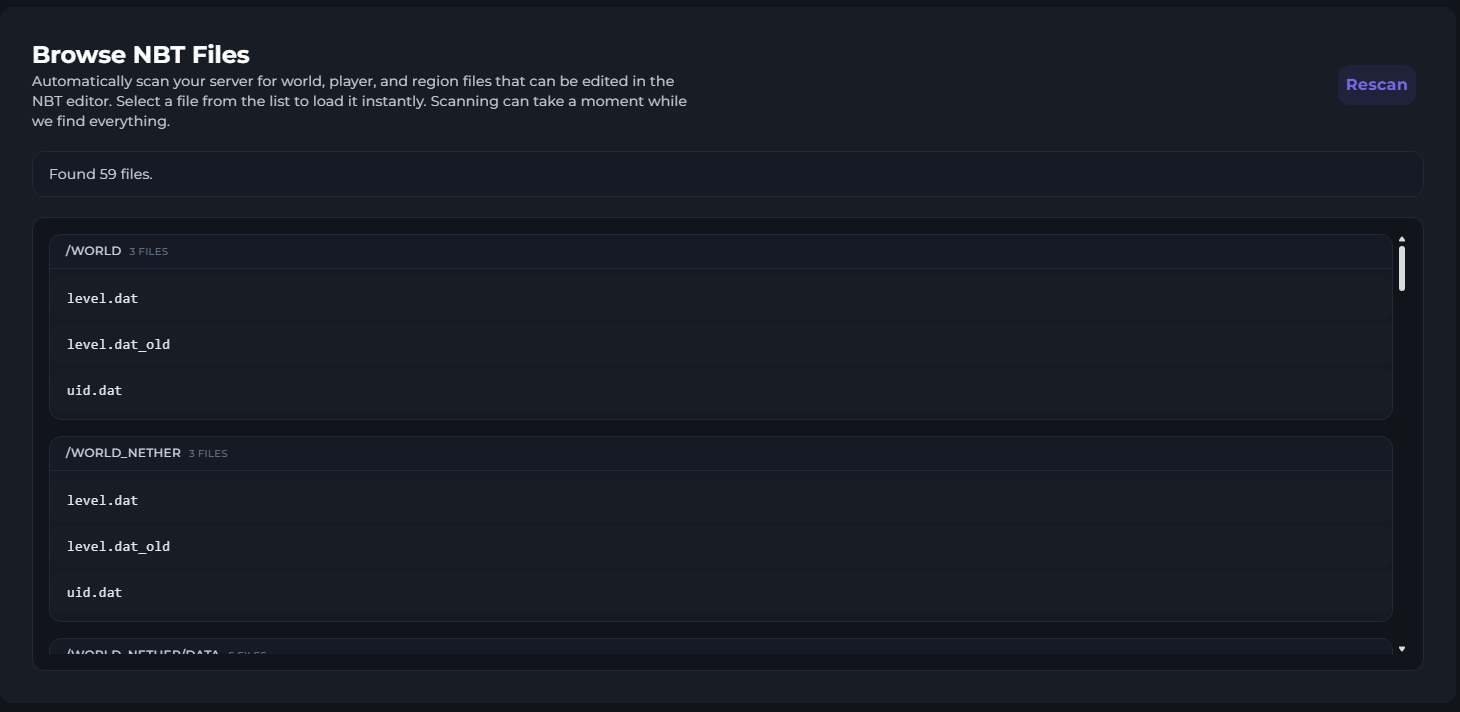This screenshot has width=1460, height=712.
Task: Click the "3 FILES" count beside /WORLD_NETHER
Action: (208, 454)
